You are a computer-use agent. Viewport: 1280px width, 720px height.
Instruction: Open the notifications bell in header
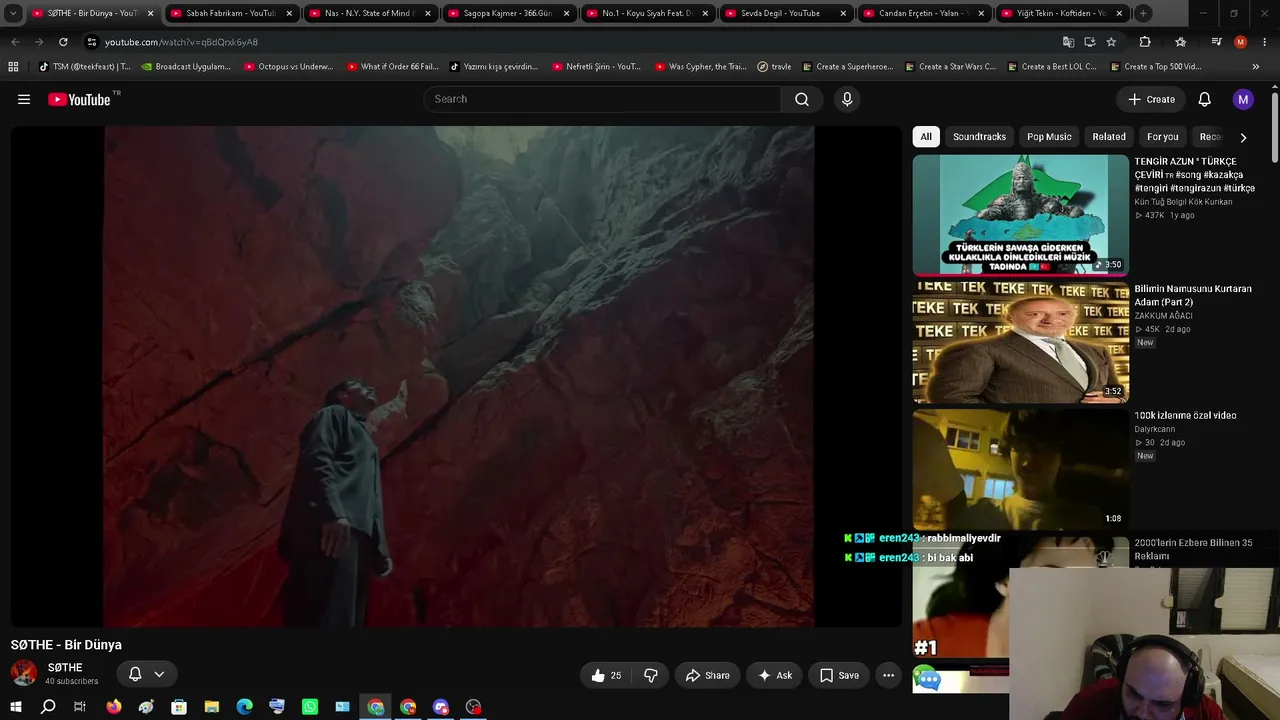click(x=1204, y=99)
